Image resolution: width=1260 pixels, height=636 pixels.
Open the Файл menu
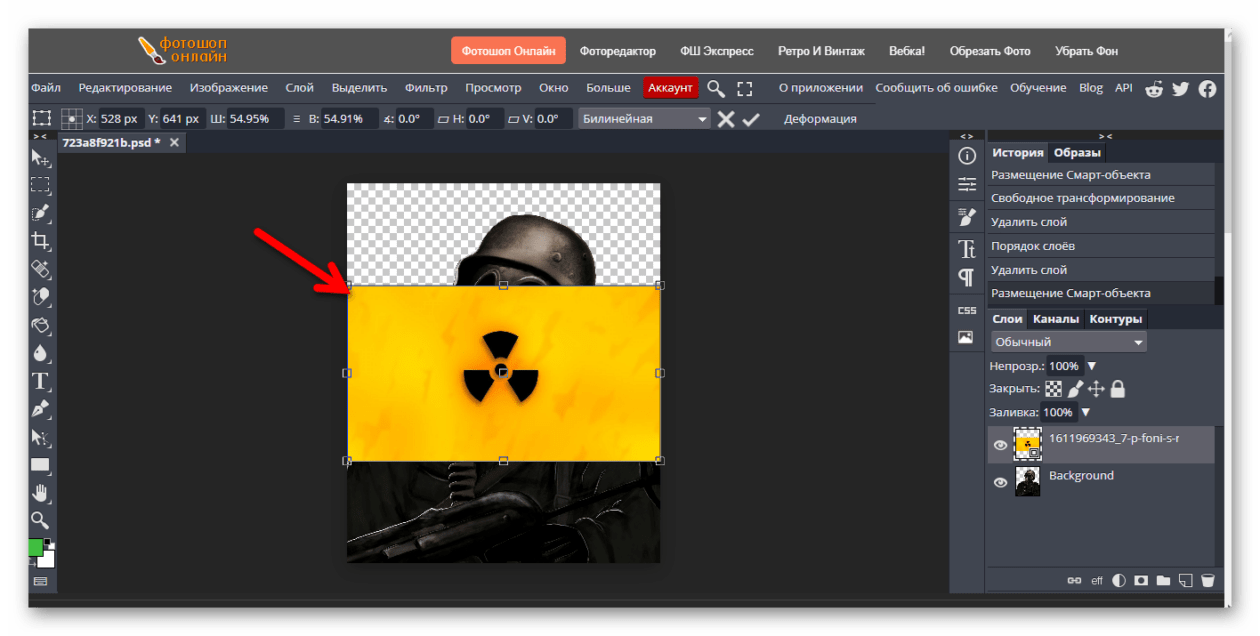[x=46, y=88]
